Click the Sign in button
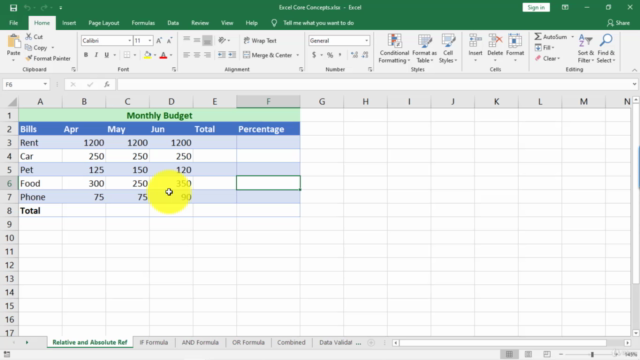 pyautogui.click(x=536, y=7)
